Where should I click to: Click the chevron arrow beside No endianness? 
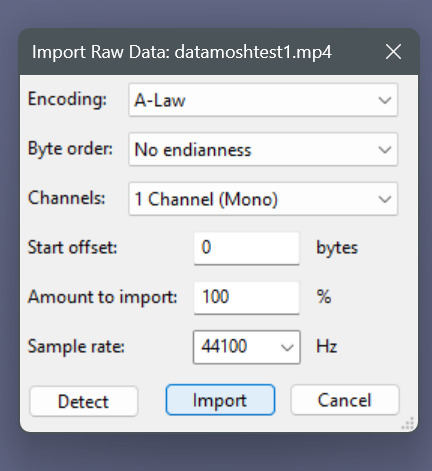[385, 150]
